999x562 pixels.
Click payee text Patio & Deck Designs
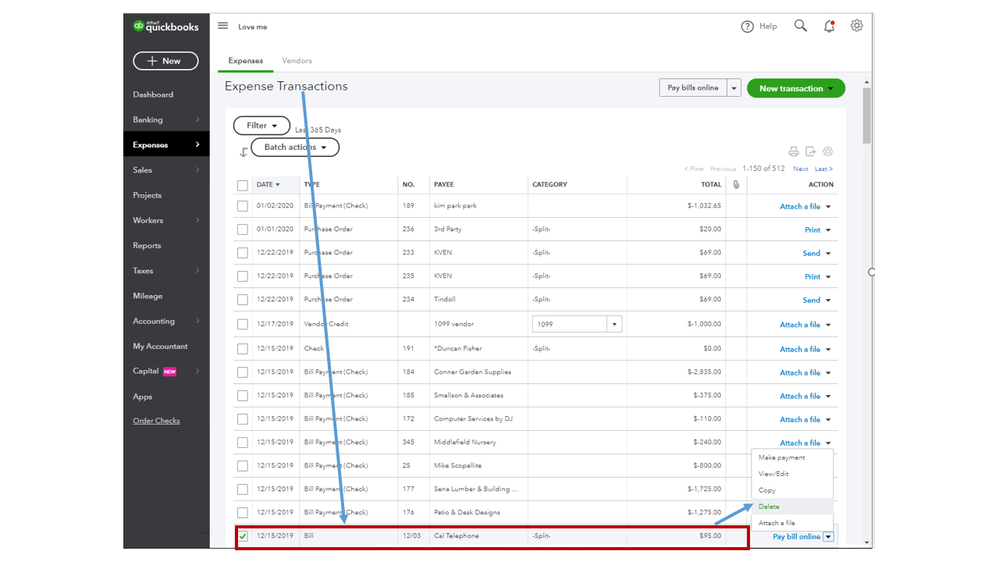point(467,513)
